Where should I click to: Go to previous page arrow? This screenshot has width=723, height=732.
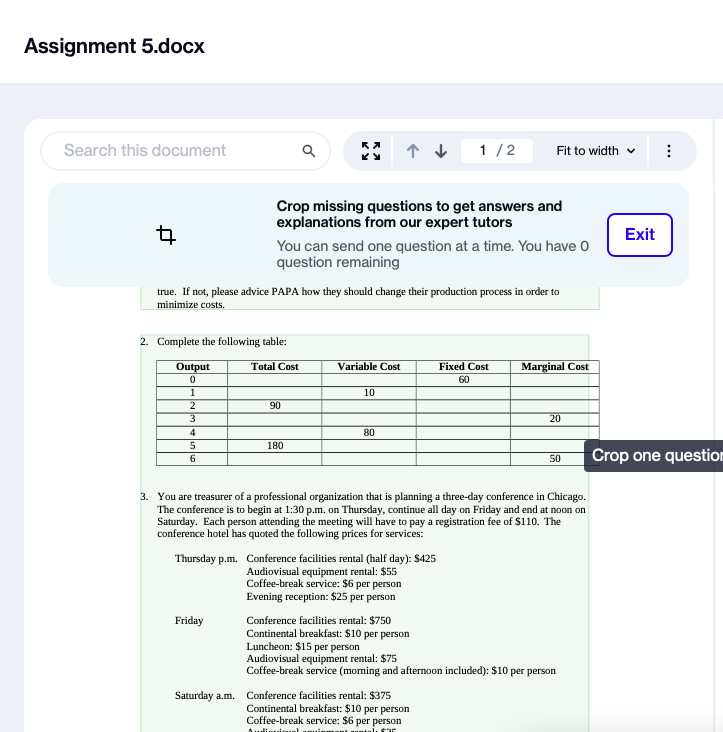tap(413, 151)
